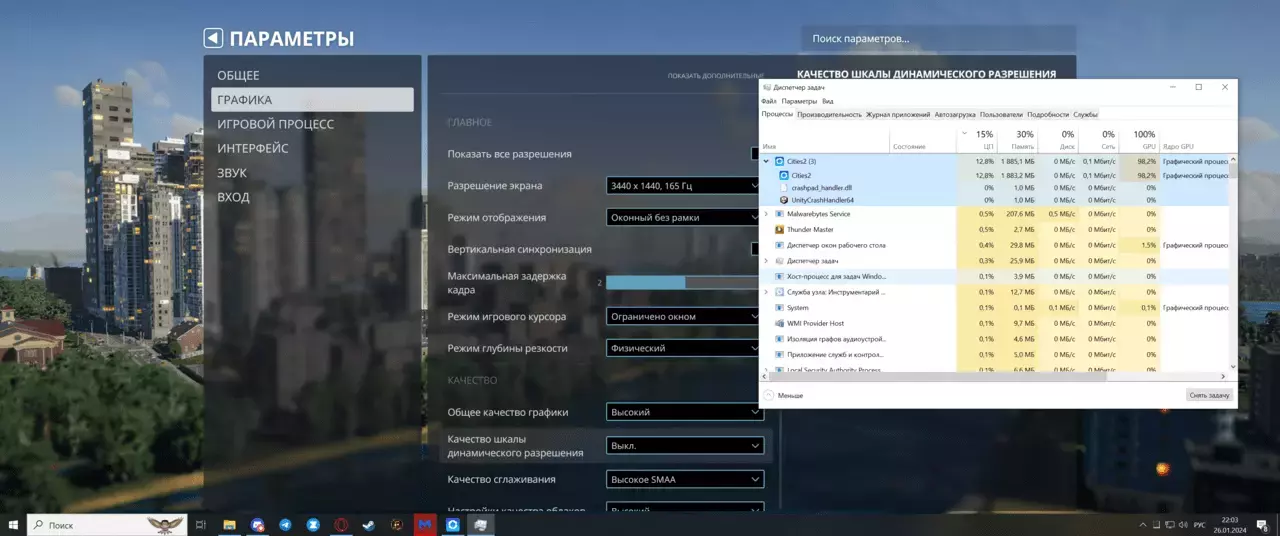Image resolution: width=1280 pixels, height=536 pixels.
Task: Click the Поиск параметров search field
Action: coord(938,39)
